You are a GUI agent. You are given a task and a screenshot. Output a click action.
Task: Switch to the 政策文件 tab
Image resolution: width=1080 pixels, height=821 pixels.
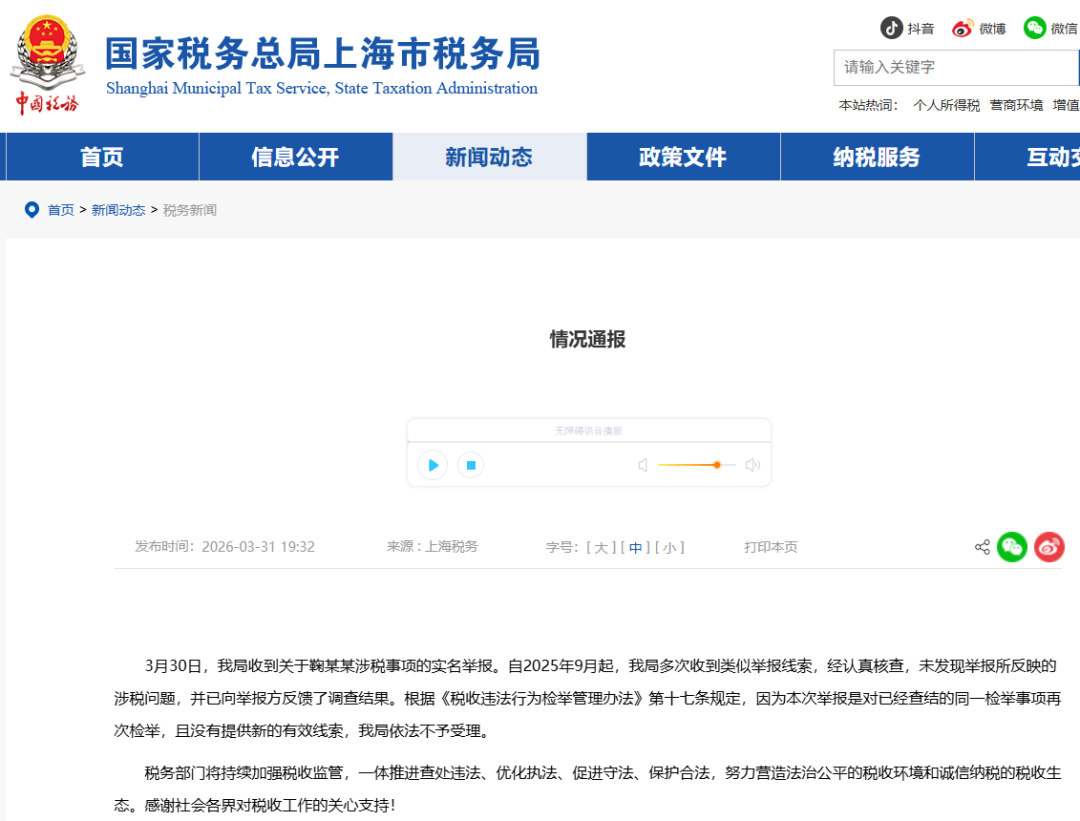[x=683, y=156]
